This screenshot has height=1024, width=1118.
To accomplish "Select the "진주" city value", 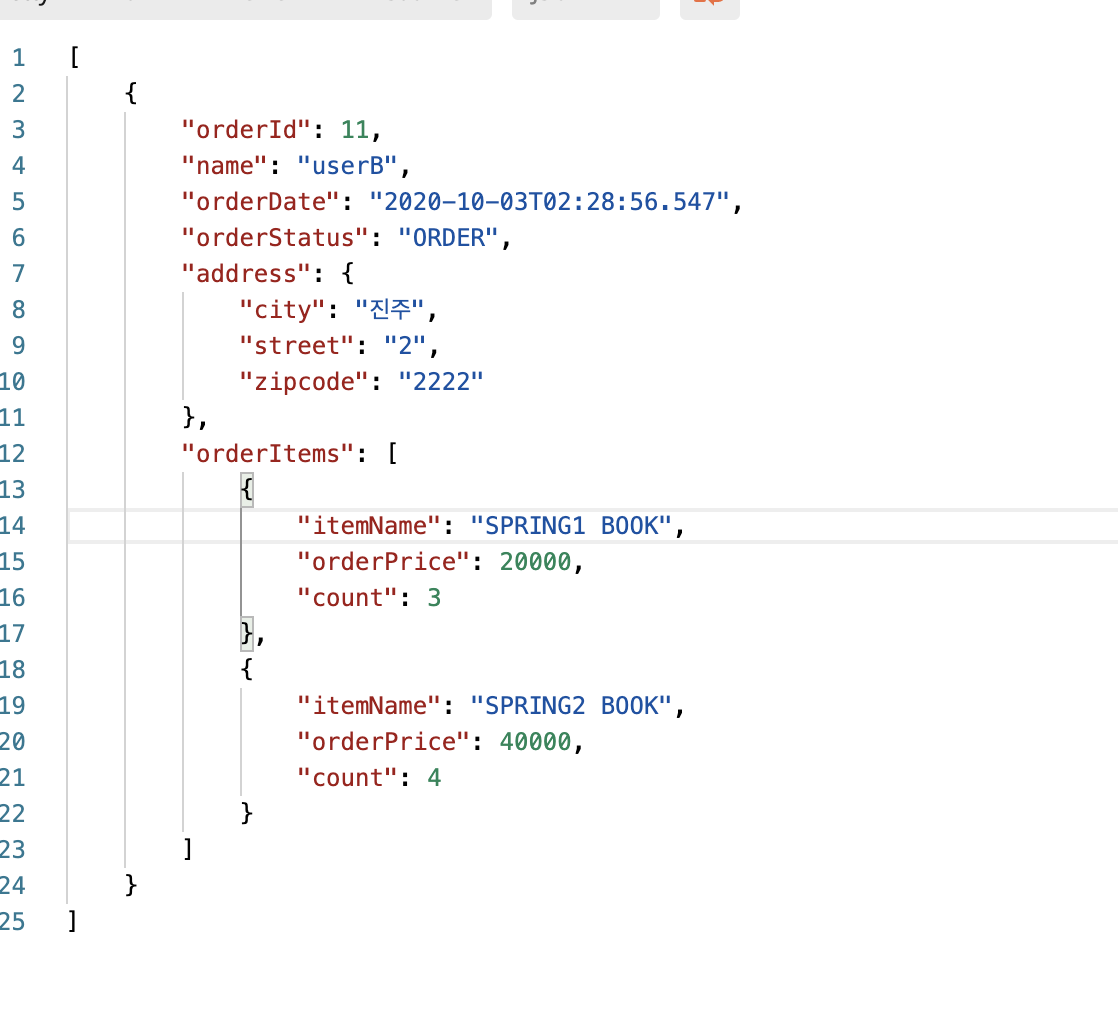I will [390, 310].
